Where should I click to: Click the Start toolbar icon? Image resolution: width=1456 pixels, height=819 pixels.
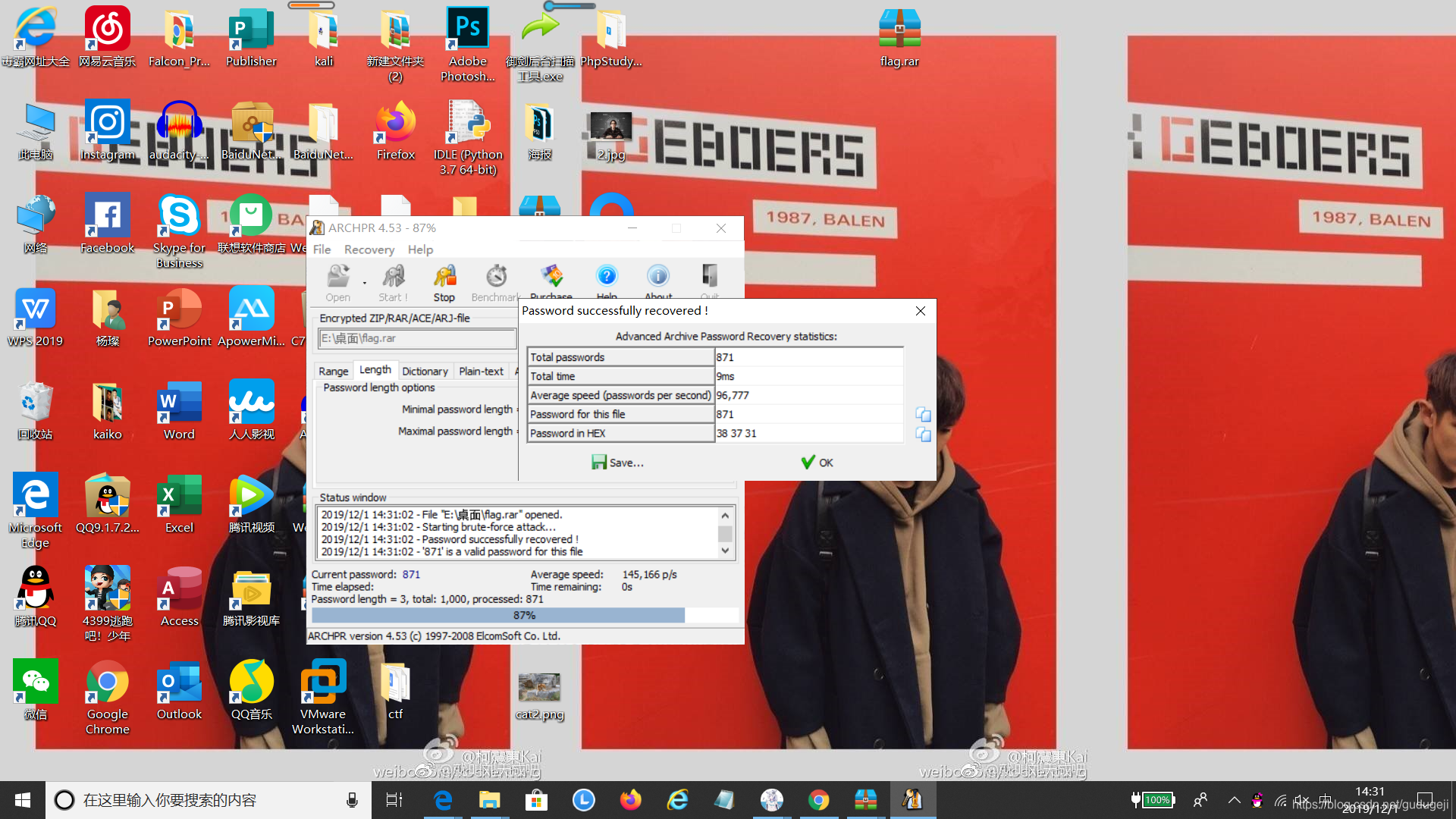click(394, 283)
